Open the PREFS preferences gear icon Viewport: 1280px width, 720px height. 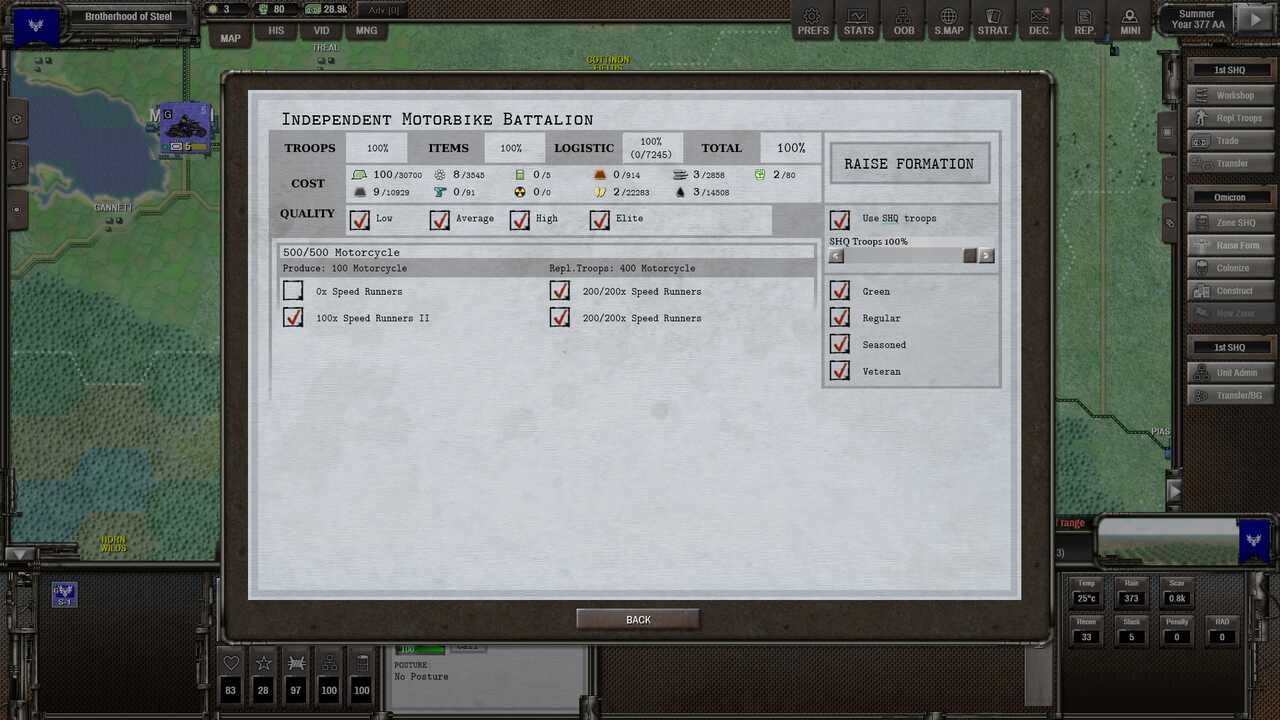[813, 21]
